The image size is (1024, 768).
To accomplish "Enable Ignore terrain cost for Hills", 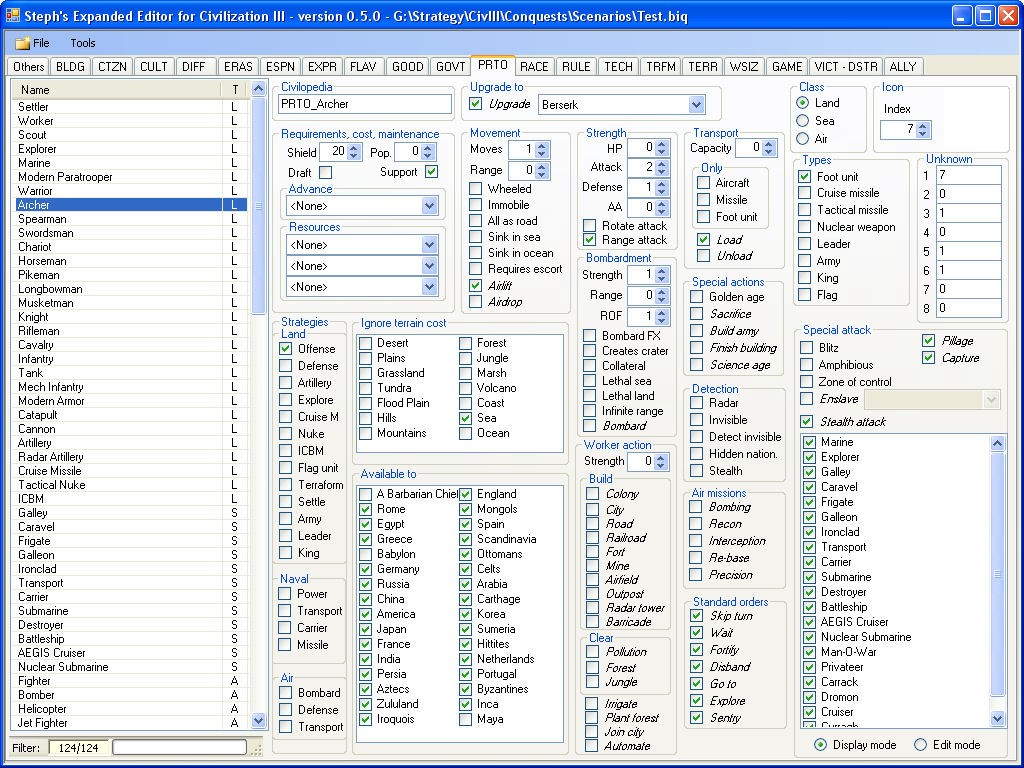I will [366, 418].
